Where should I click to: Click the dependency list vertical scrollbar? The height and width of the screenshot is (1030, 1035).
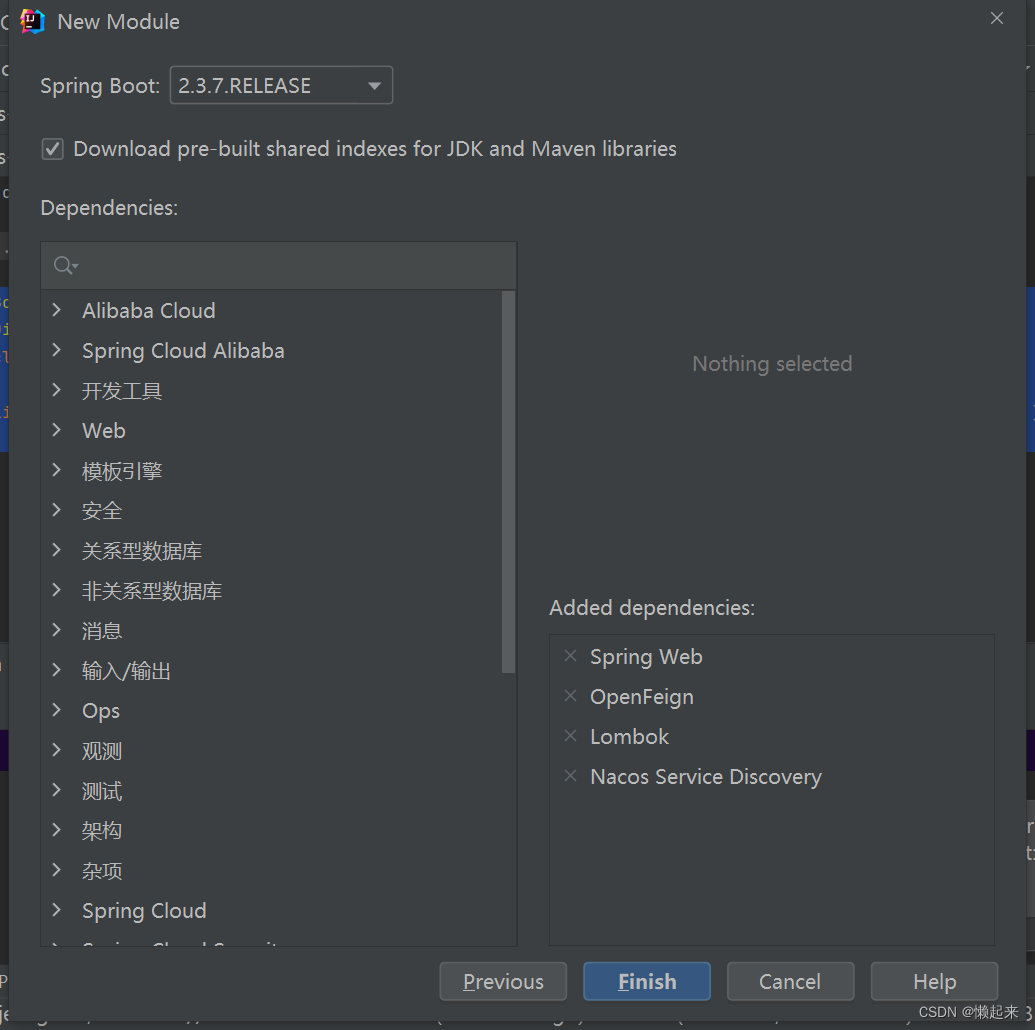coord(508,482)
